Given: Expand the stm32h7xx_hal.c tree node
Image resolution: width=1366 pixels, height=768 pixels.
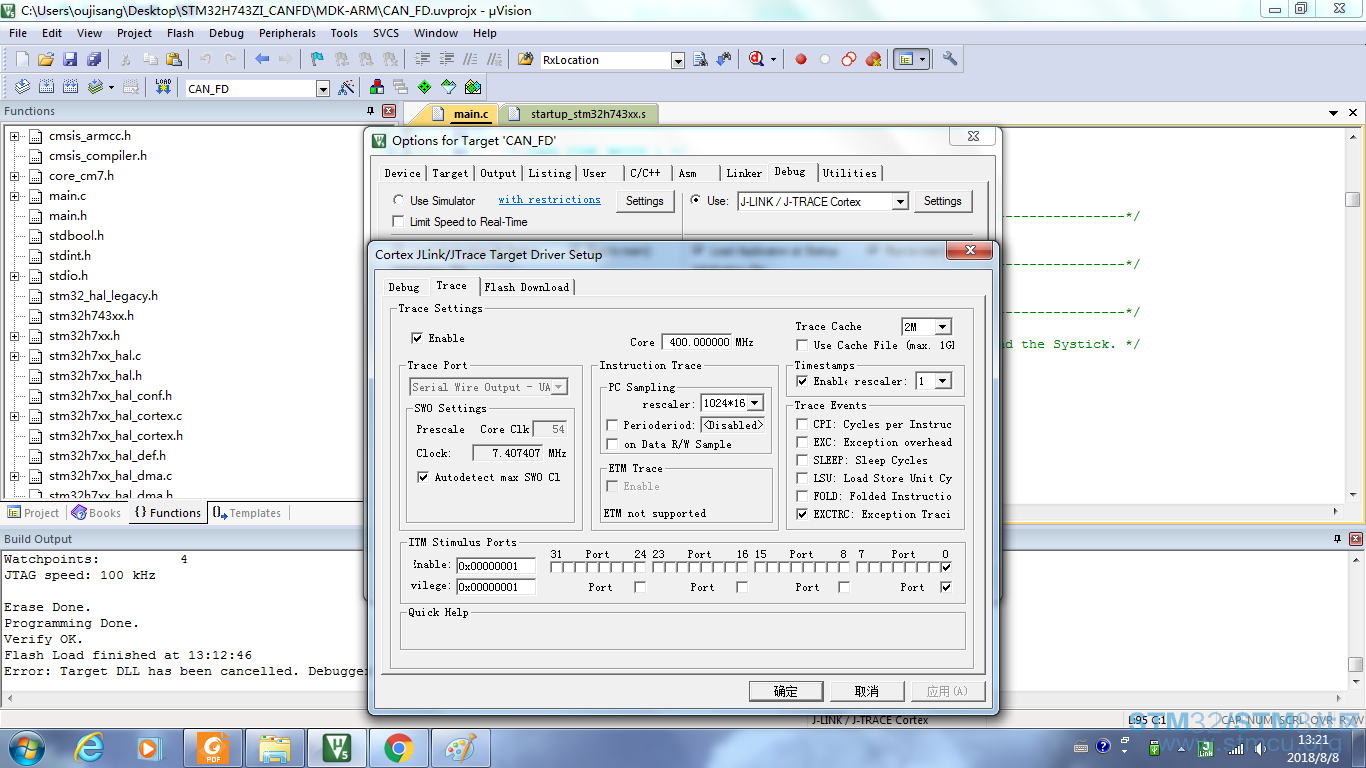Looking at the screenshot, I should tap(15, 356).
